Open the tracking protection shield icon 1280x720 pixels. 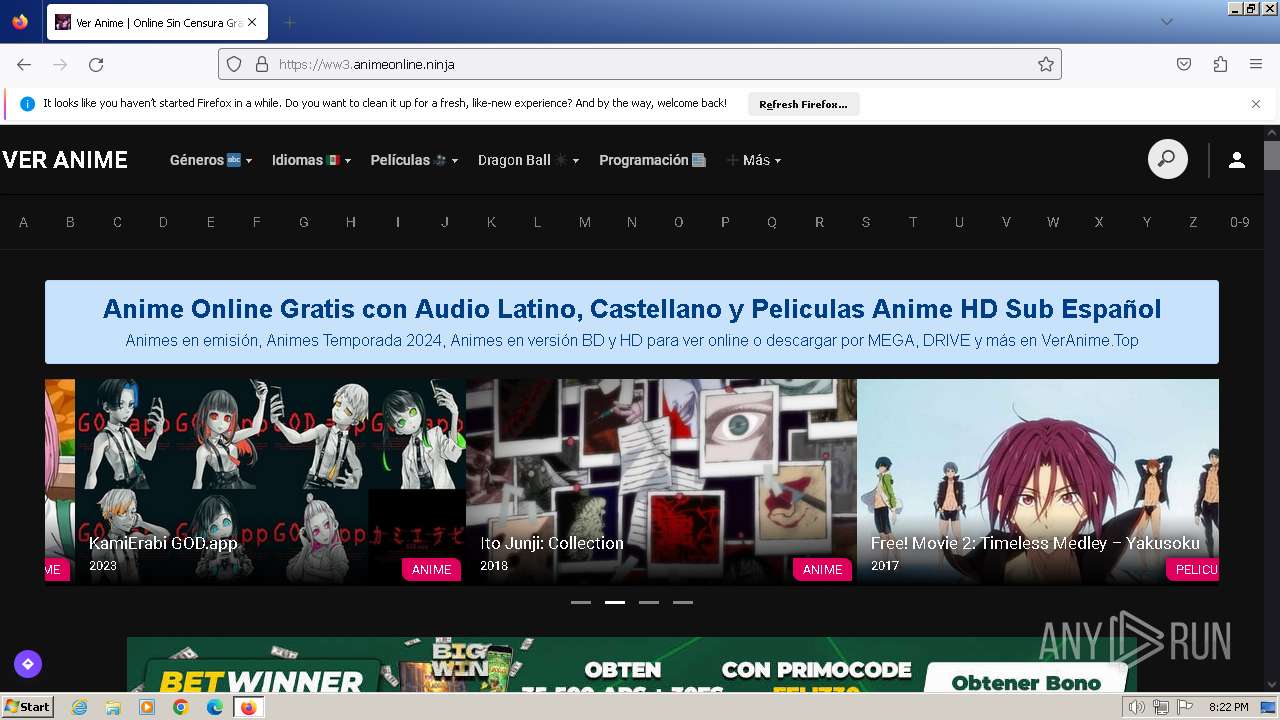click(x=234, y=64)
